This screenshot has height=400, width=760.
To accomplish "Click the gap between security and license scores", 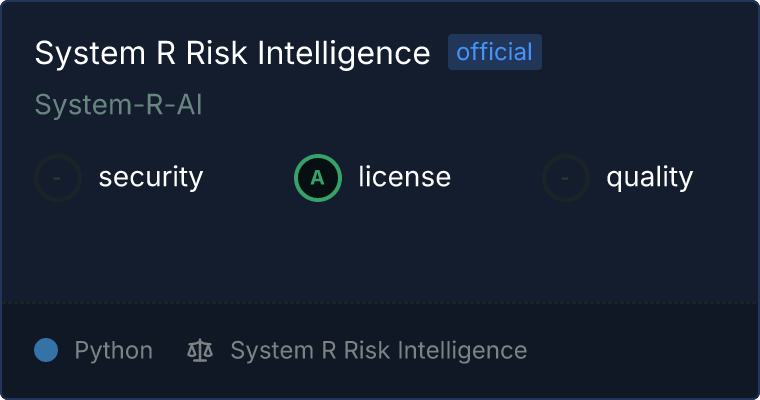I will point(248,178).
